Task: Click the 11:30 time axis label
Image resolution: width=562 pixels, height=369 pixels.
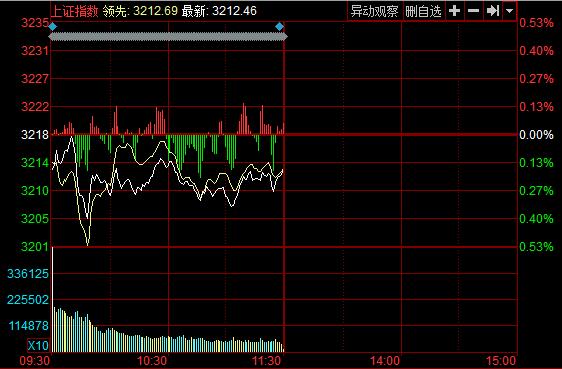Action: (266, 361)
